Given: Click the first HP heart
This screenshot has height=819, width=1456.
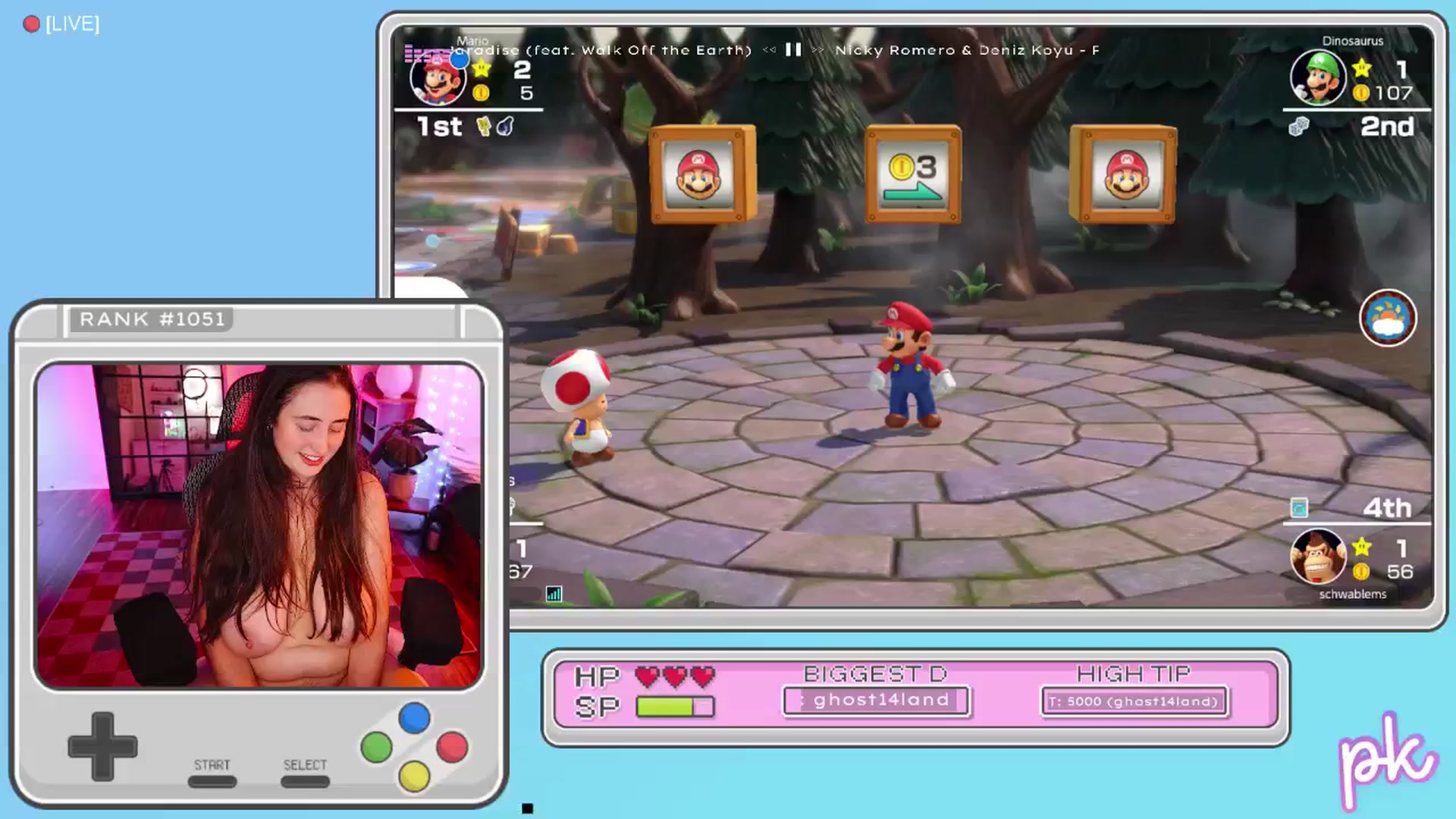Looking at the screenshot, I should coord(647,676).
